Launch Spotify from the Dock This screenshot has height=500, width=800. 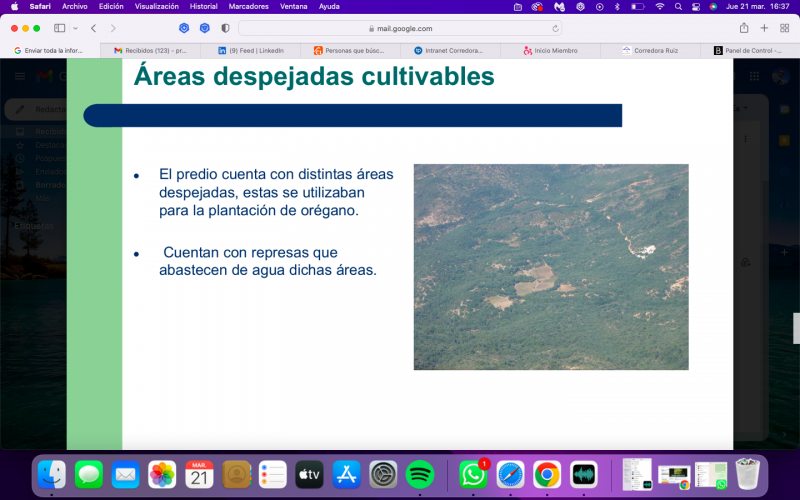click(x=419, y=474)
